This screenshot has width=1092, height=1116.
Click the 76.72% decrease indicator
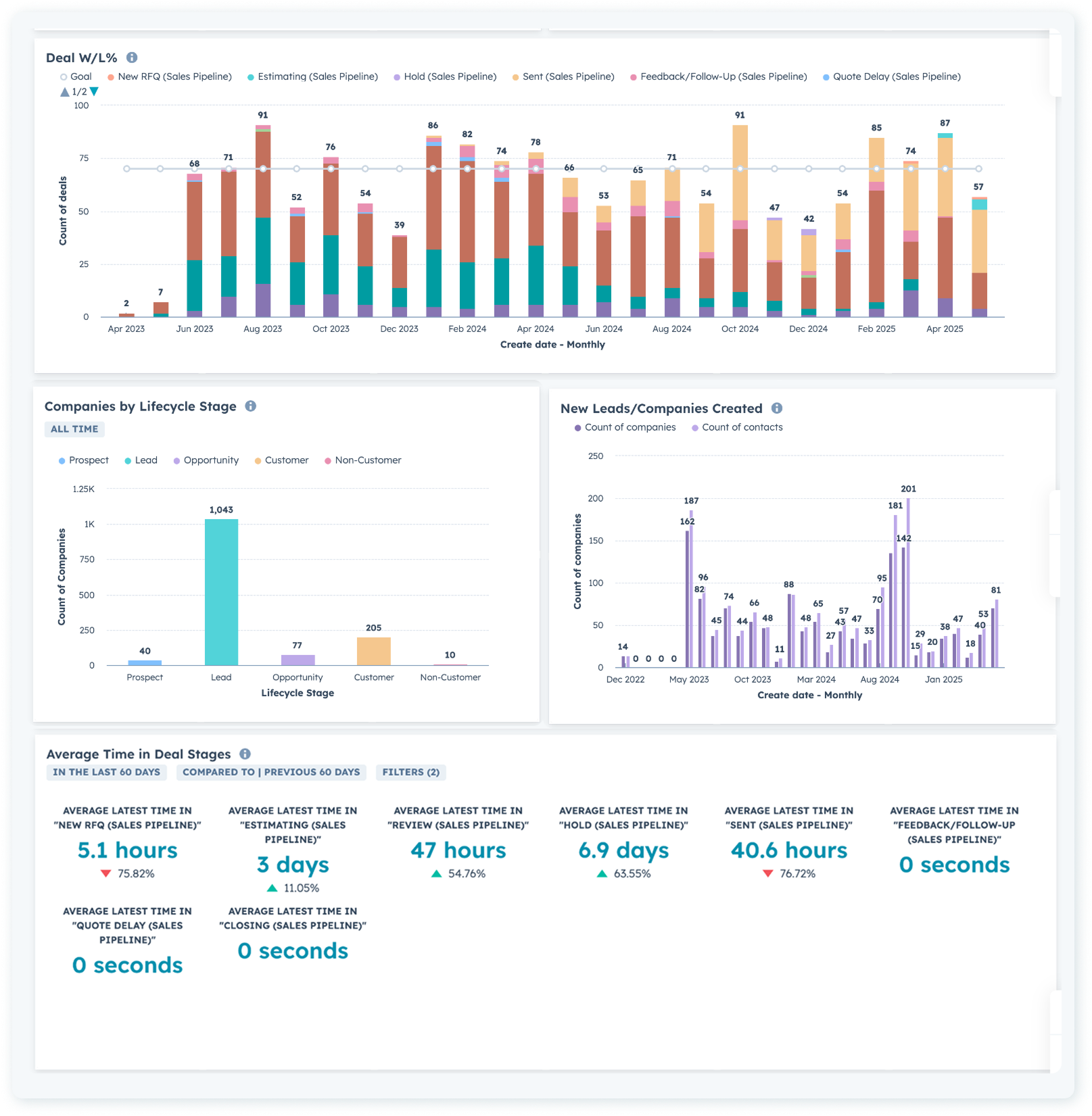[789, 874]
